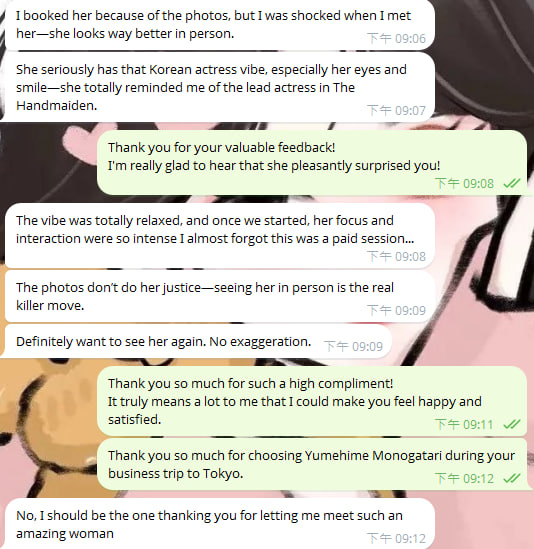Click the 09:07 timestamp on Handmaiden message

(396, 110)
